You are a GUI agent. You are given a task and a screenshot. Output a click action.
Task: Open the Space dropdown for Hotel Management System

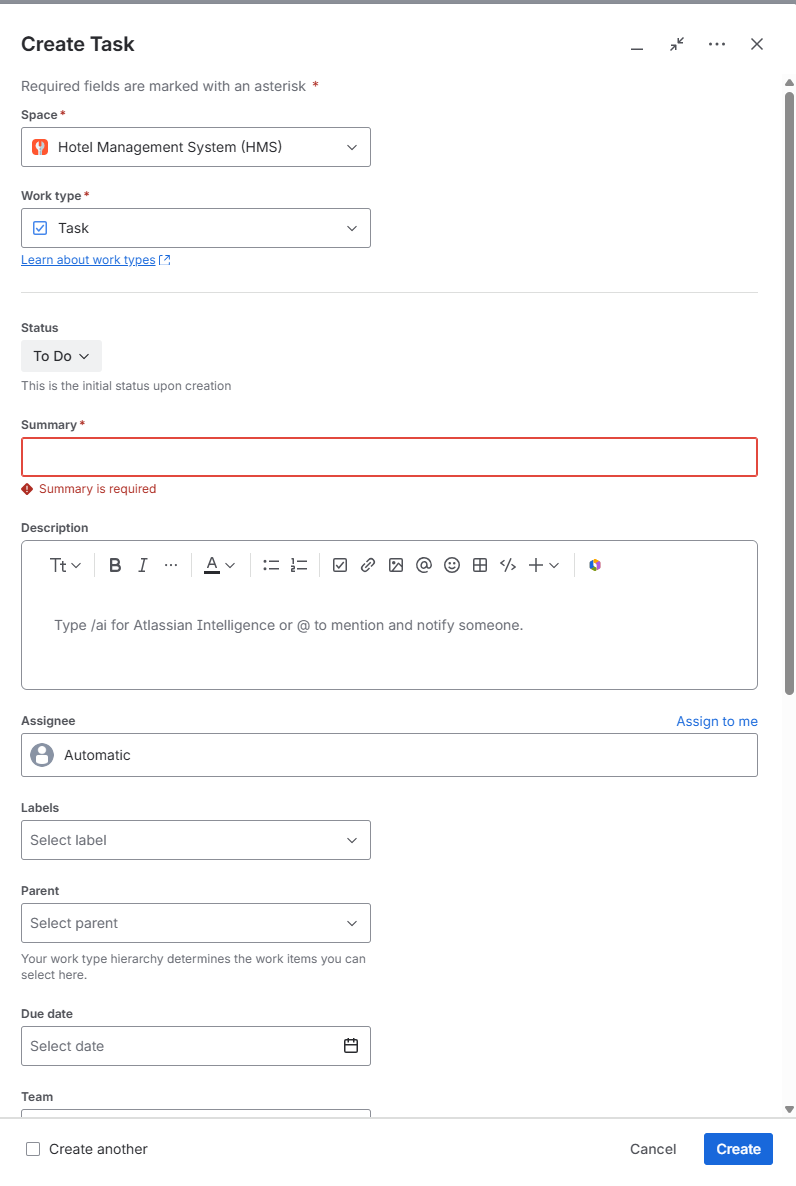(196, 147)
